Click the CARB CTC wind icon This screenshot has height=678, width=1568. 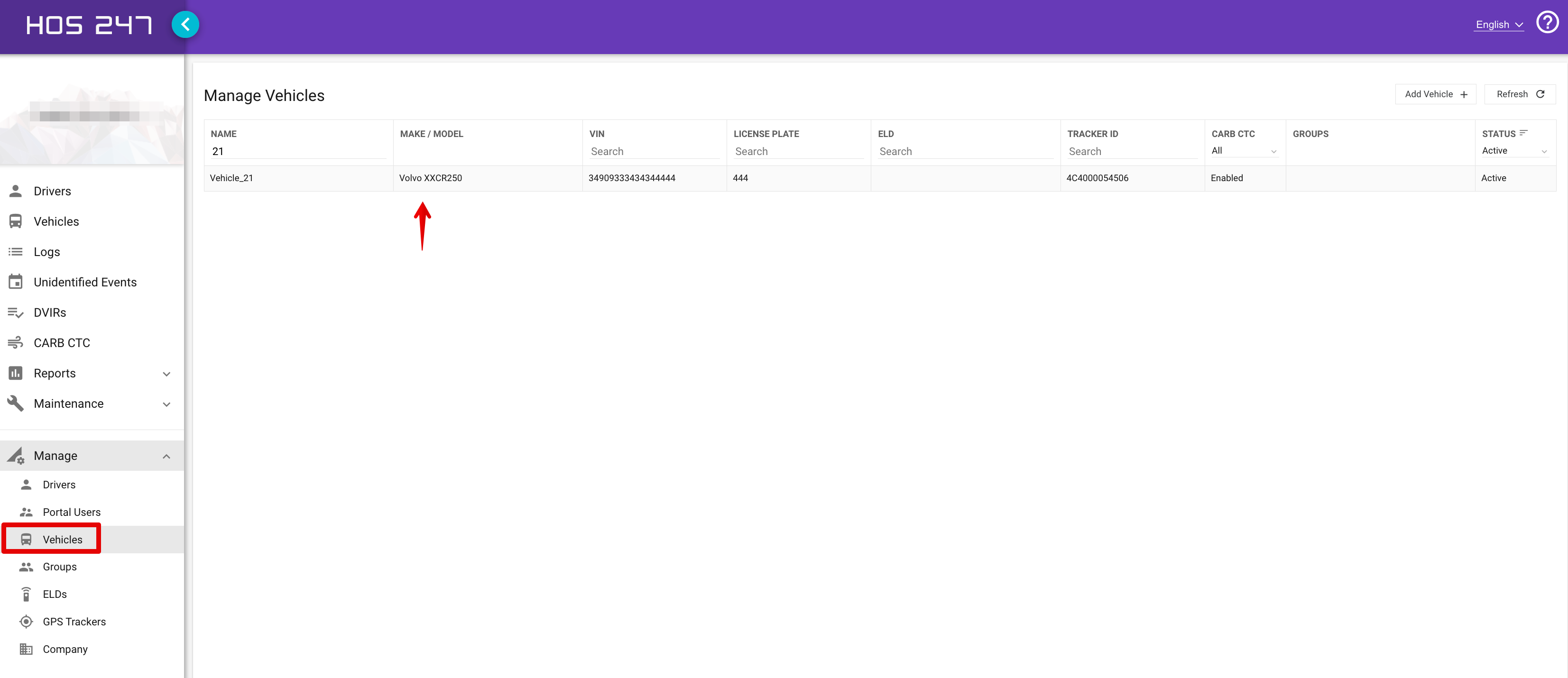16,343
